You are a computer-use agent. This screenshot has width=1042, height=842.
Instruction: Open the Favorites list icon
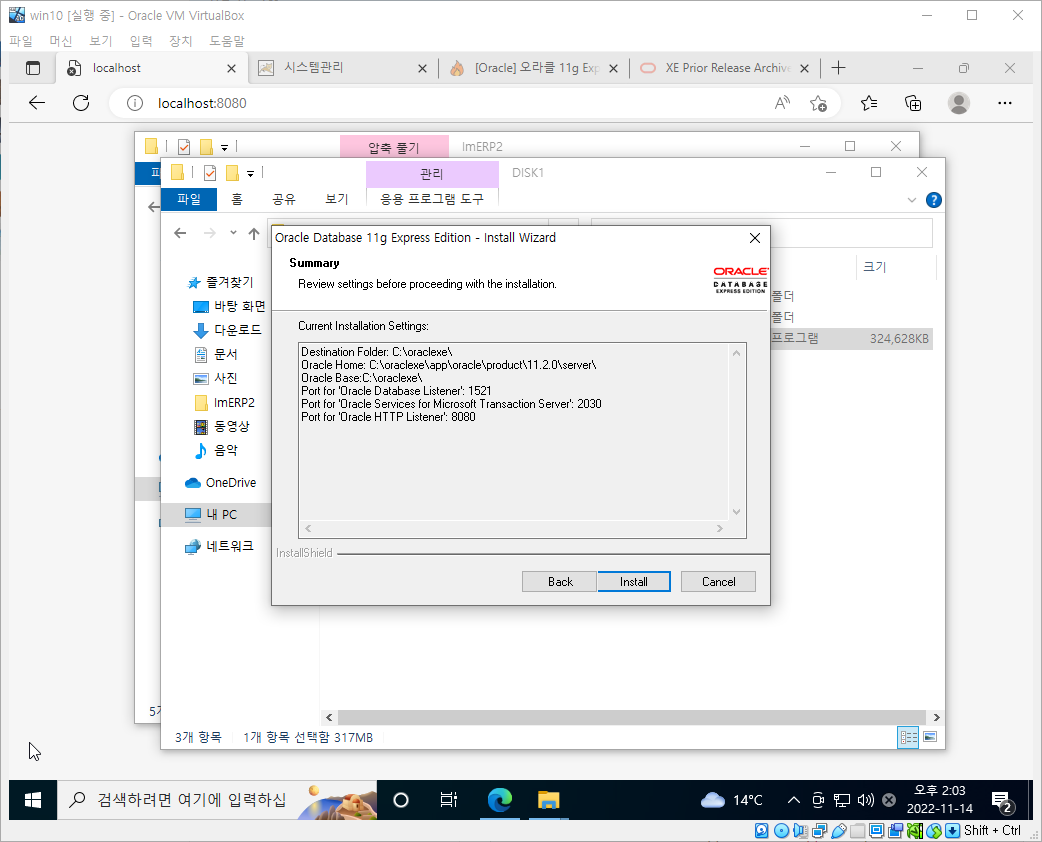tap(869, 103)
